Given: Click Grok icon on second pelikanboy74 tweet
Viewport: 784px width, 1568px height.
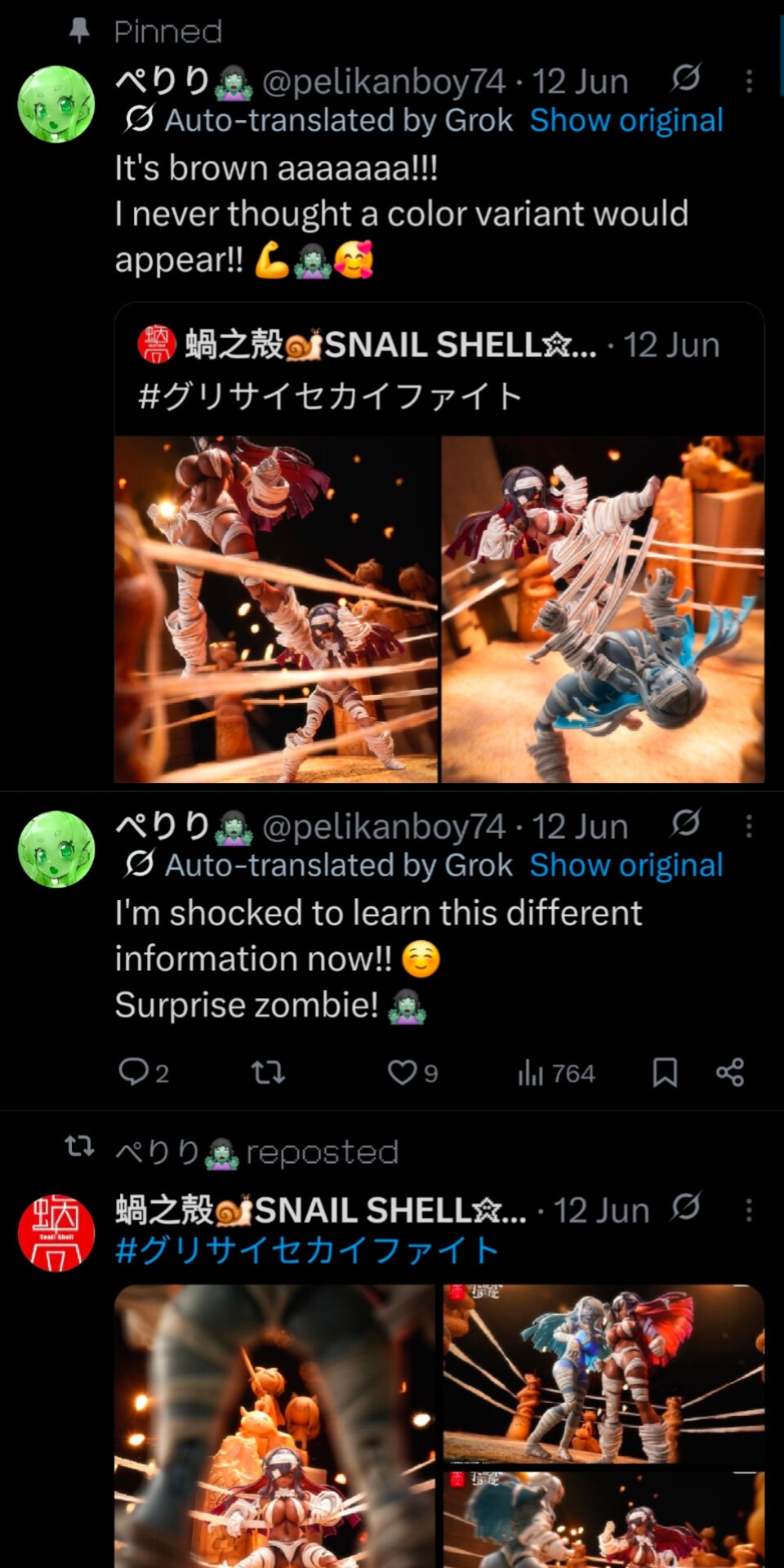Looking at the screenshot, I should pos(686,823).
